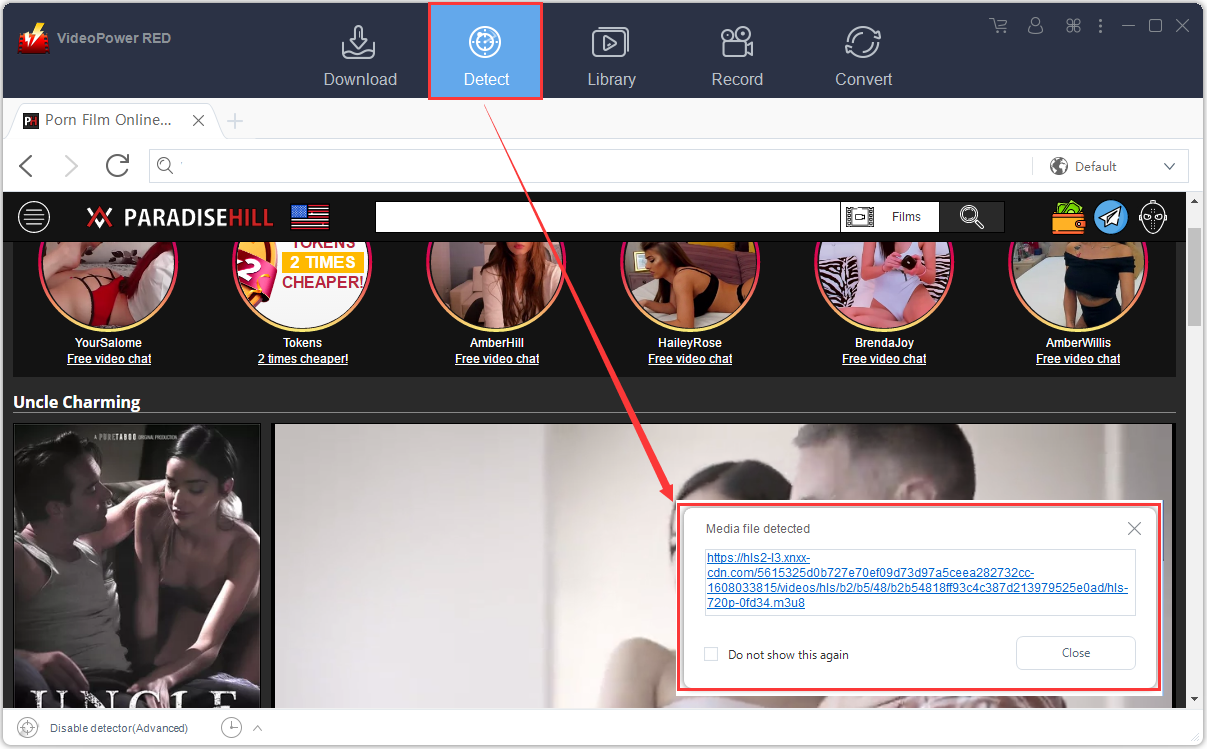The height and width of the screenshot is (749, 1207).
Task: Click the command-key shaped title bar icon
Action: pyautogui.click(x=1074, y=26)
